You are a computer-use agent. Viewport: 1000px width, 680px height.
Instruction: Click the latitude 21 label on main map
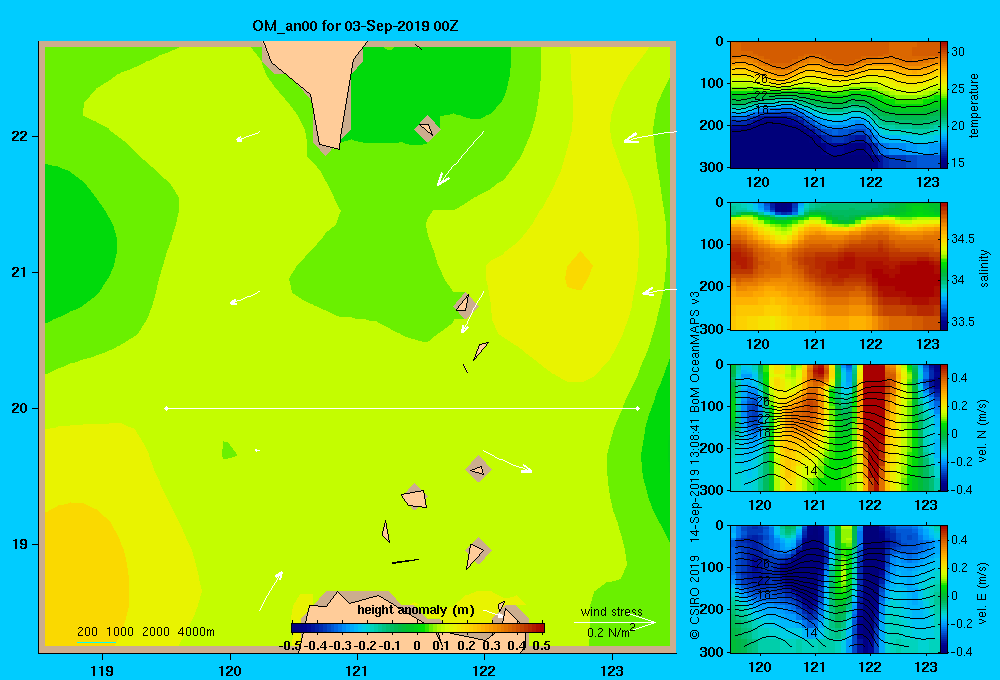20,272
